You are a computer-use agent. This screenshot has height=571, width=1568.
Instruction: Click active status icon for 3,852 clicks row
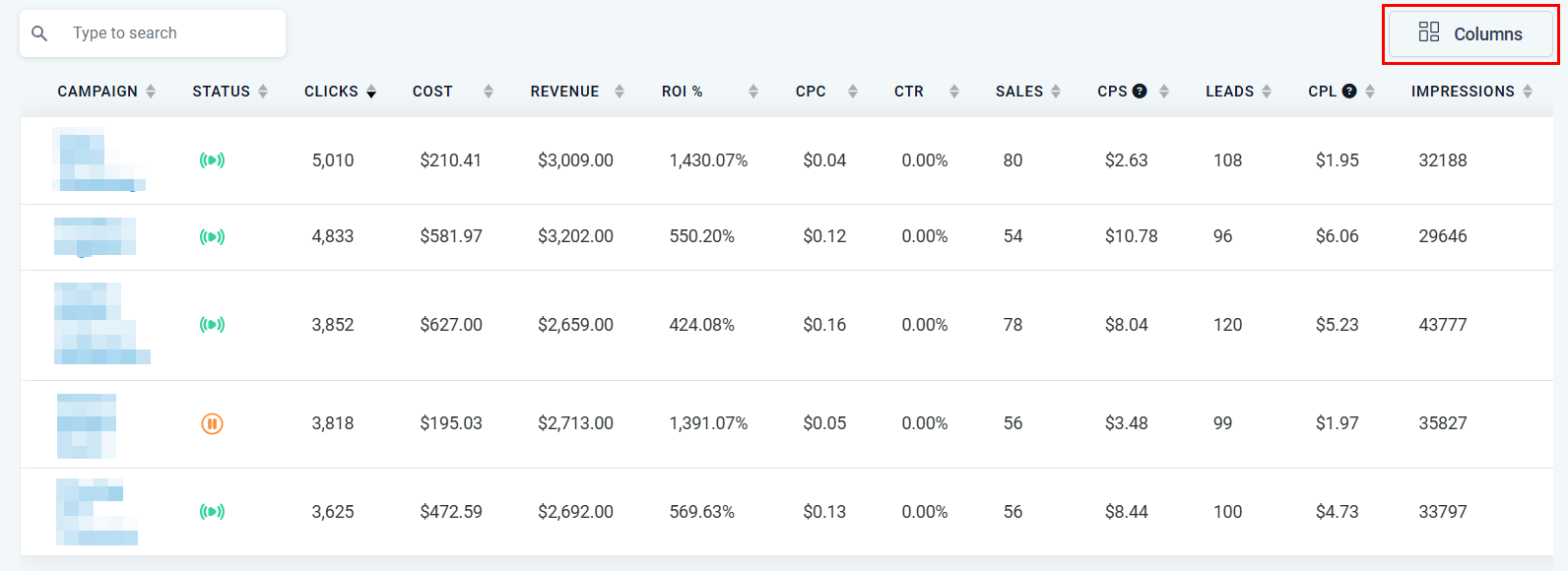tap(212, 325)
